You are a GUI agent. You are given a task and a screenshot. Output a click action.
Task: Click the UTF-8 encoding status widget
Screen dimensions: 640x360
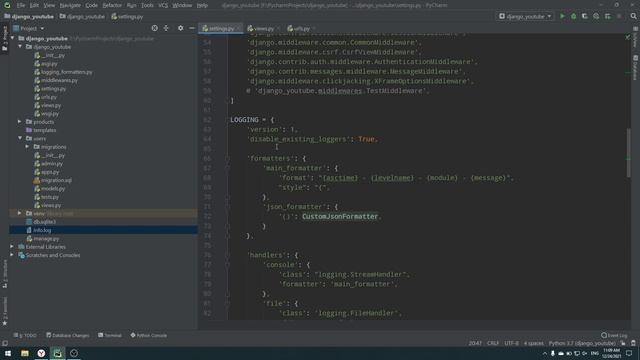click(511, 343)
